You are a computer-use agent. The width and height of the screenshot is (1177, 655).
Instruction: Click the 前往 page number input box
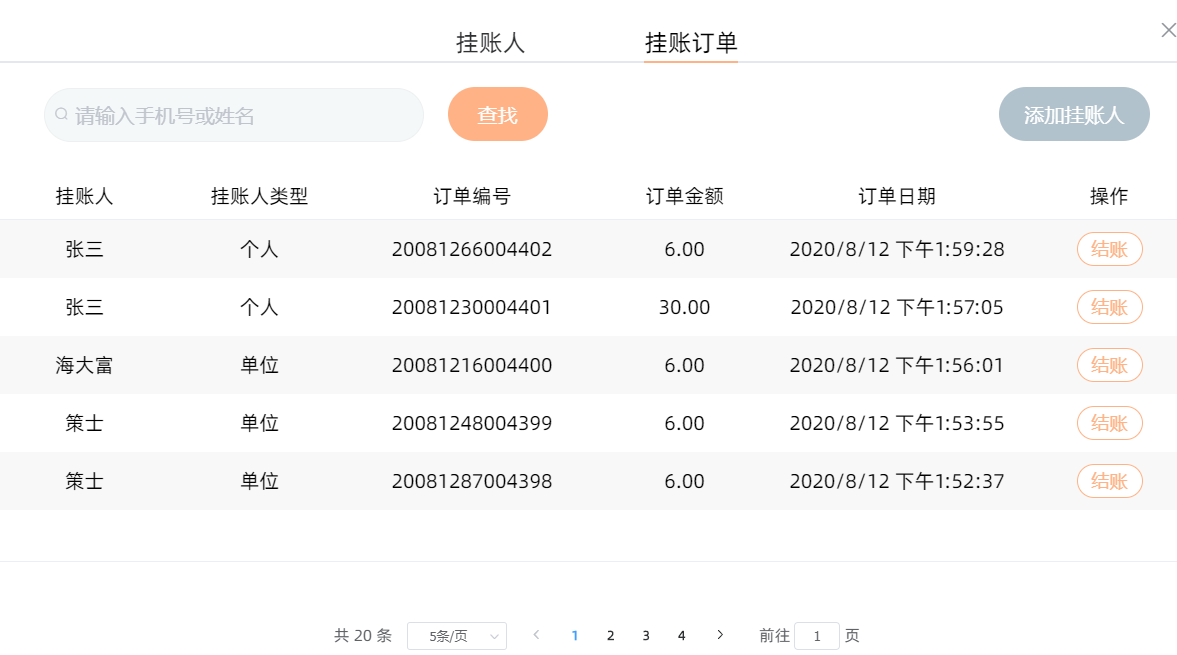point(817,636)
